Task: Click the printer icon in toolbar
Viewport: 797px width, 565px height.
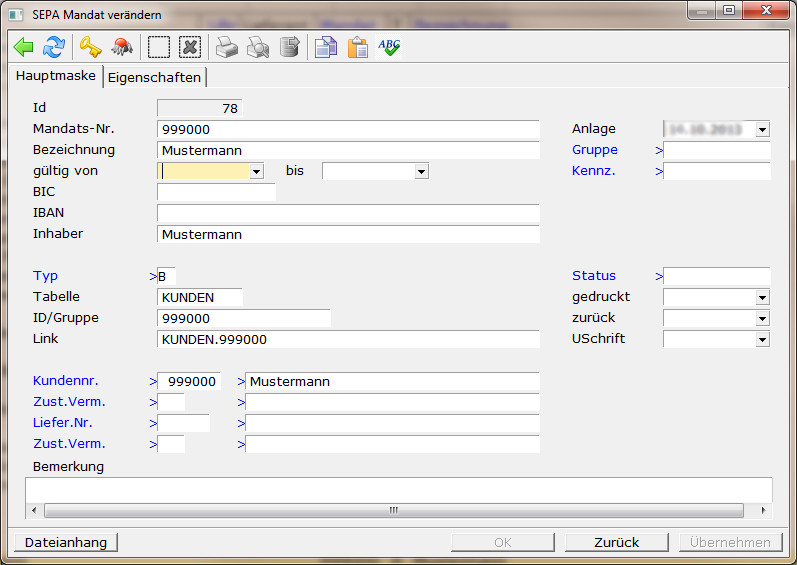Action: pos(228,47)
